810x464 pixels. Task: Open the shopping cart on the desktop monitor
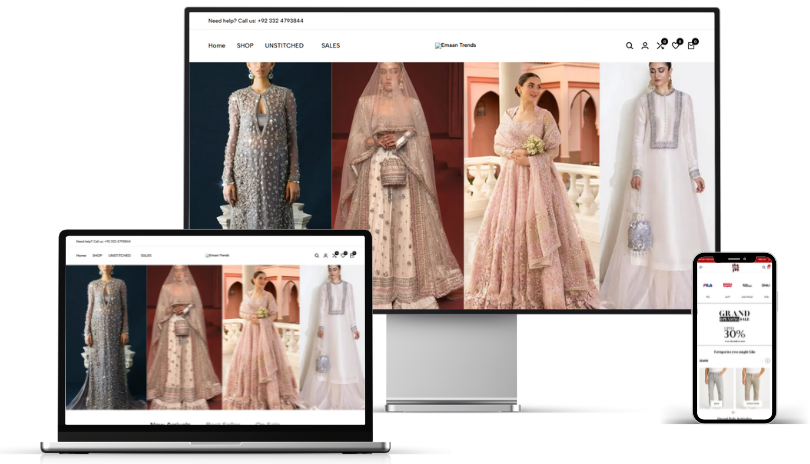tap(691, 45)
